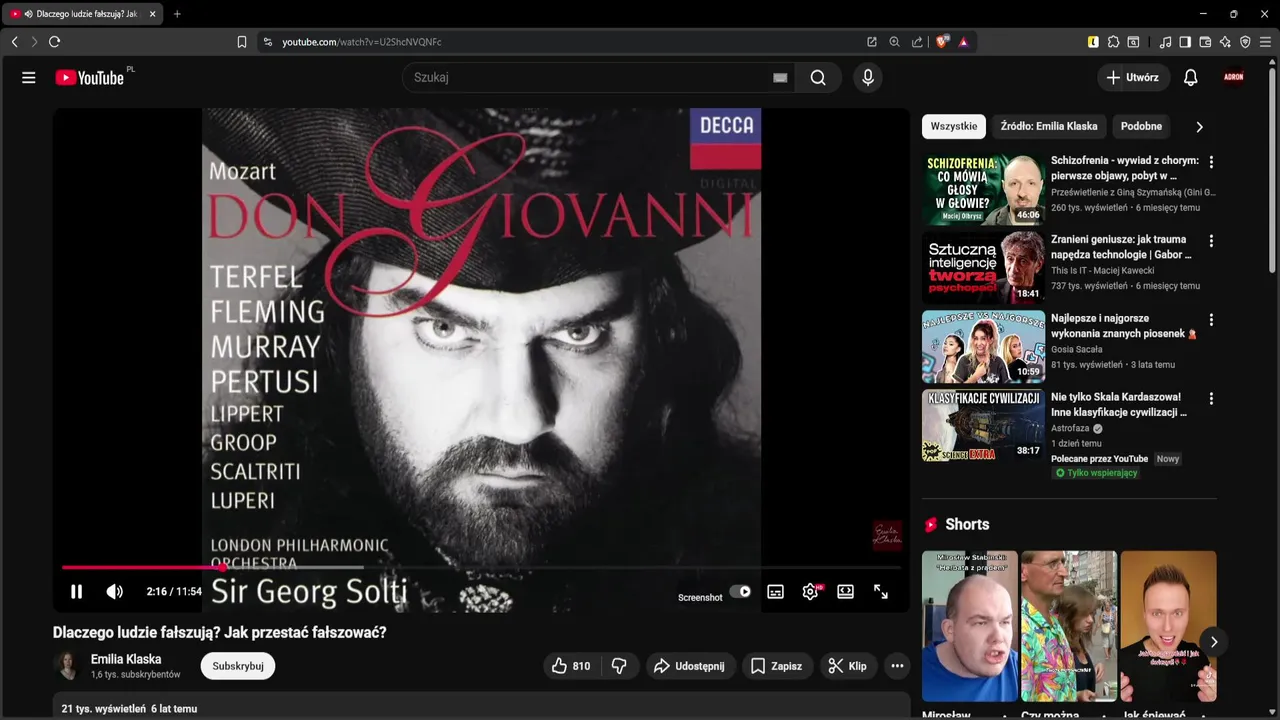1280x720 pixels.
Task: Open the Emilia Klaska channel link
Action: (126, 659)
